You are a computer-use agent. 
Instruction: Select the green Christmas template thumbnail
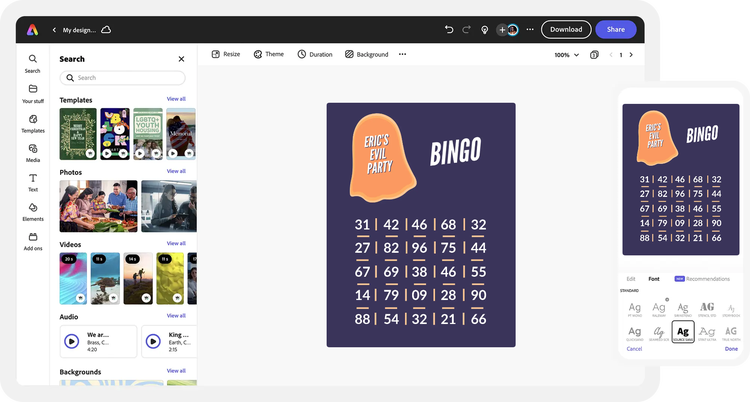(x=78, y=134)
